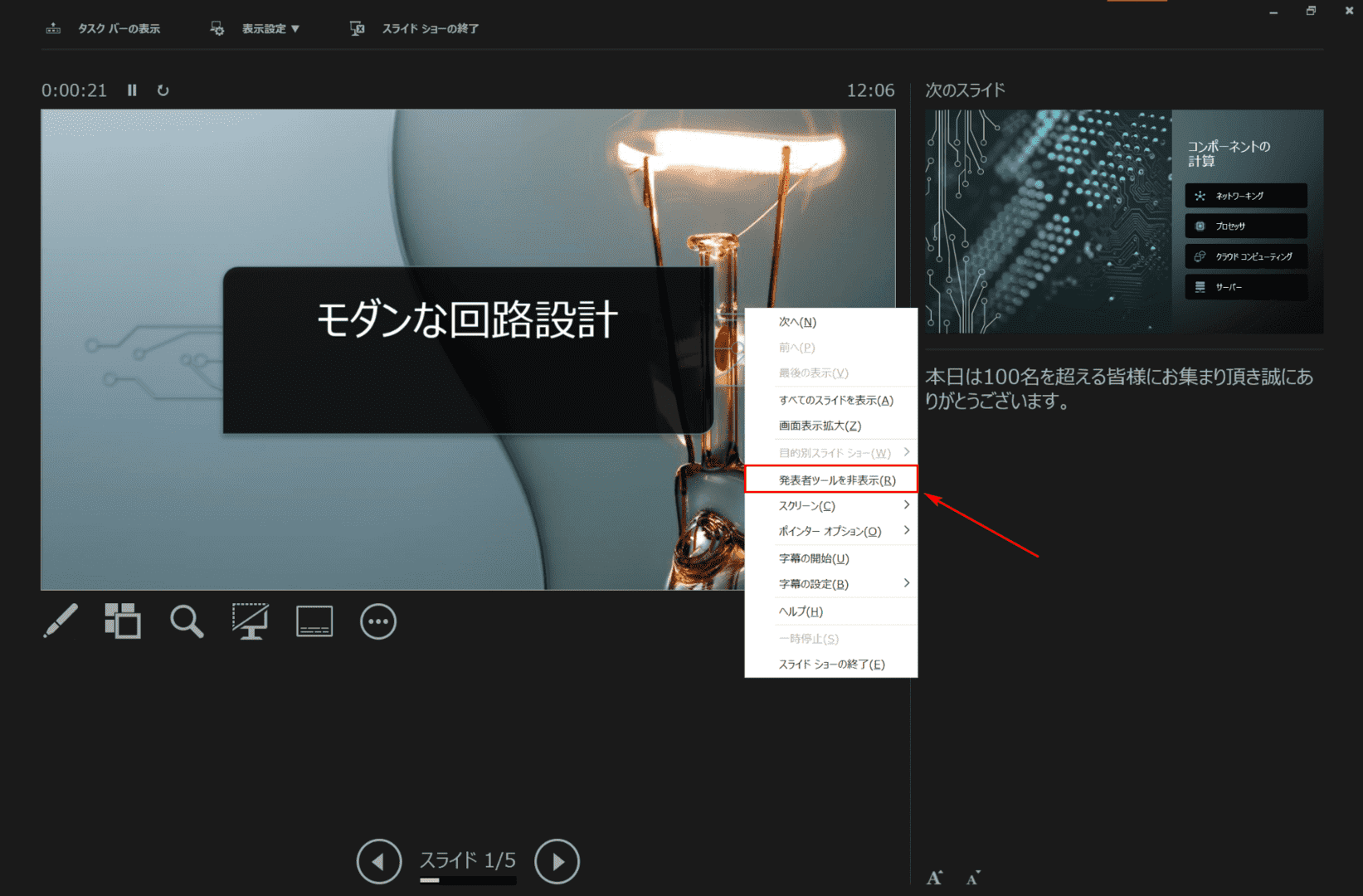The image size is (1363, 896).
Task: Click the elapsed time 0:00:21
Action: click(75, 90)
